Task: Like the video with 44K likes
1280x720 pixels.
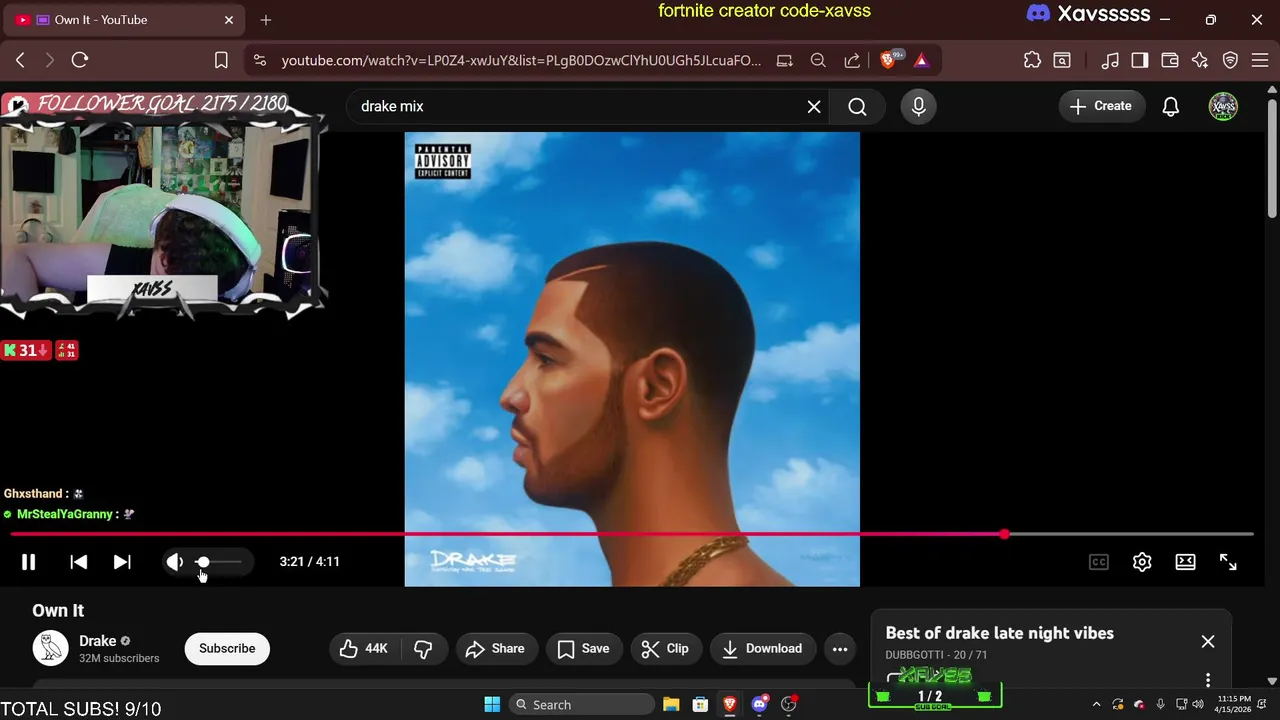Action: tap(365, 649)
